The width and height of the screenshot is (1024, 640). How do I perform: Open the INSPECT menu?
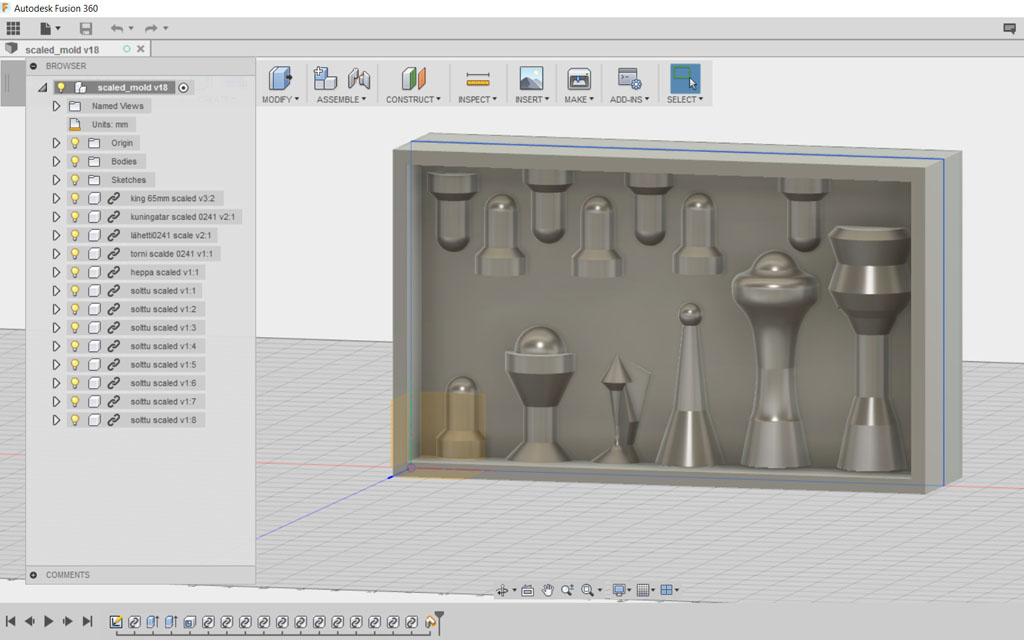click(477, 100)
